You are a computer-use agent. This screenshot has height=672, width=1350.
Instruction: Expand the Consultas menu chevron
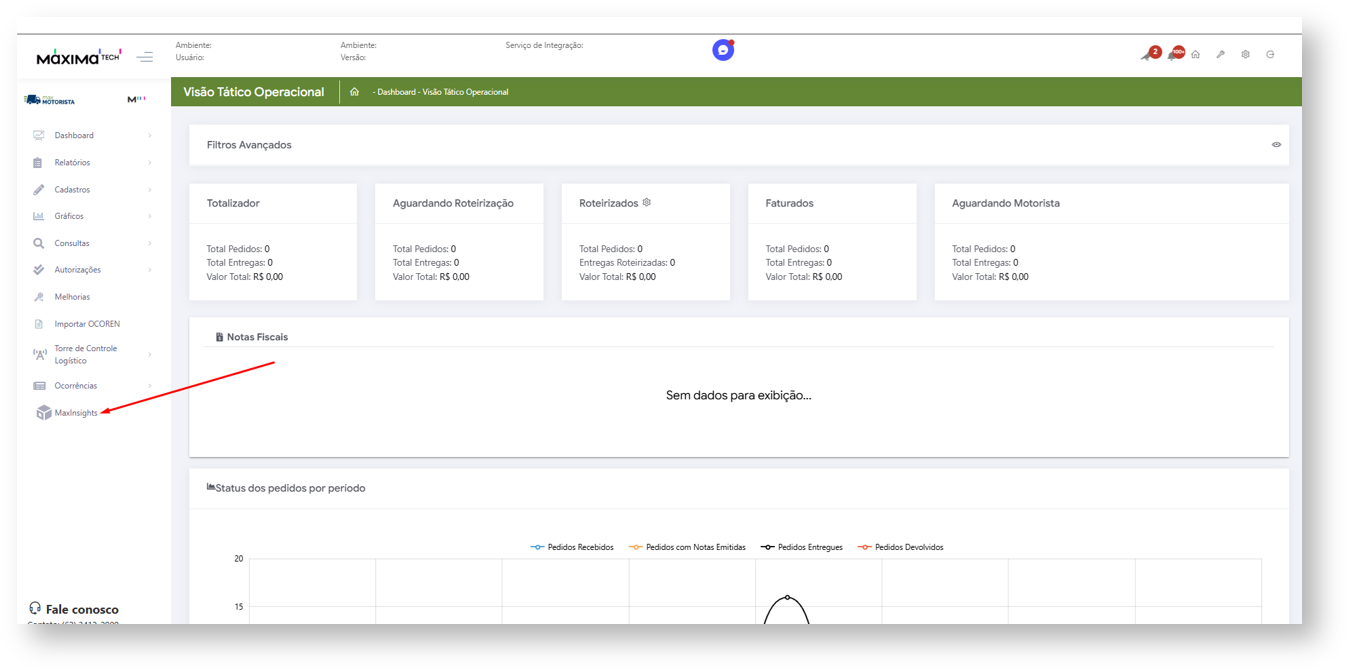tap(150, 243)
